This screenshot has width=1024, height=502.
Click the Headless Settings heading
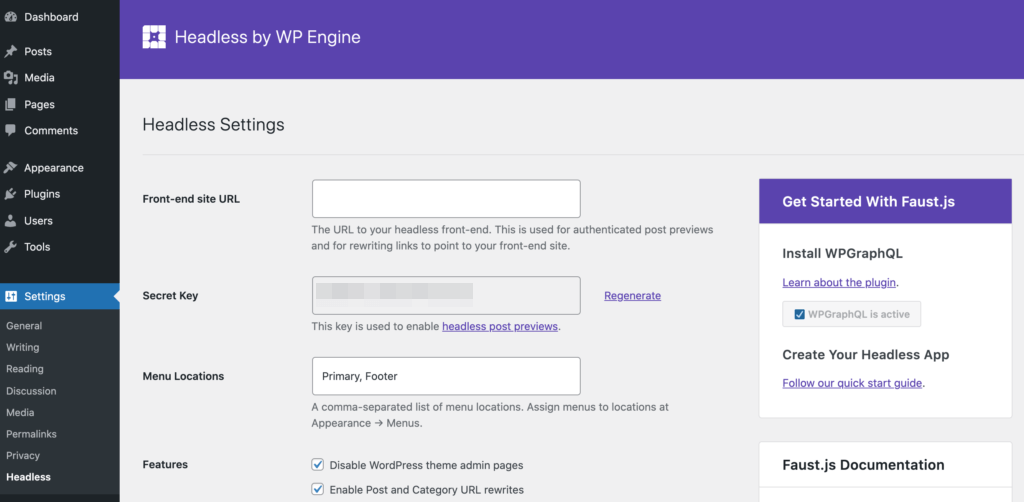tap(214, 124)
